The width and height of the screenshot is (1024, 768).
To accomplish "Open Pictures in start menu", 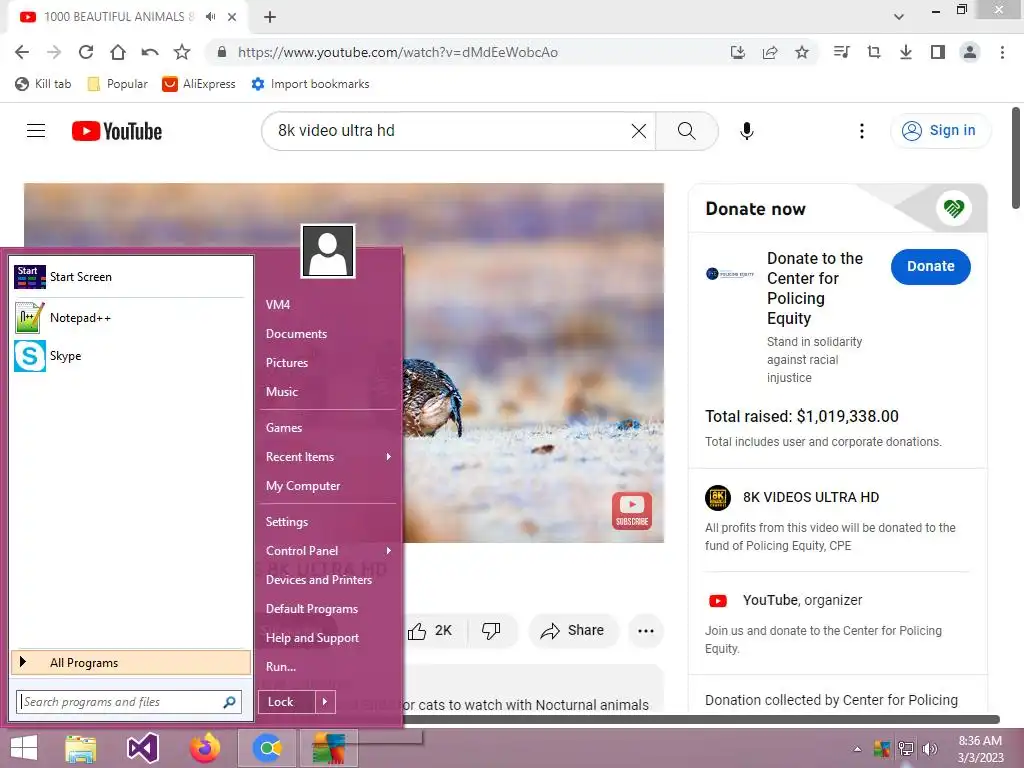I will pos(287,363).
